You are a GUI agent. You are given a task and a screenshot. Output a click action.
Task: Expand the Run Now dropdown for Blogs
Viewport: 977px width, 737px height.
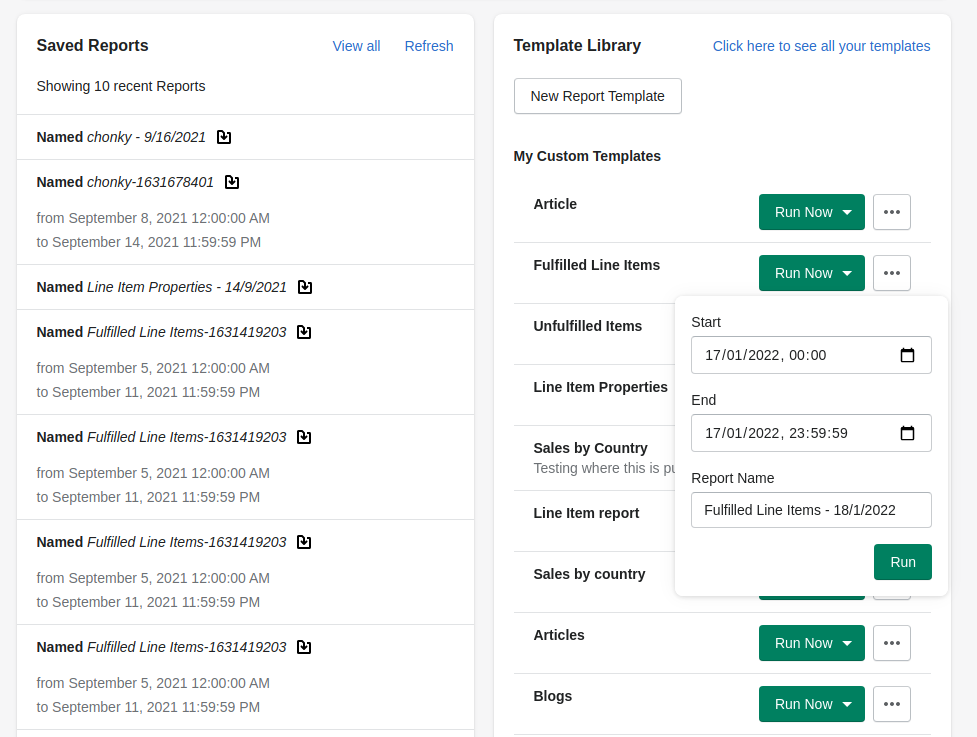848,704
